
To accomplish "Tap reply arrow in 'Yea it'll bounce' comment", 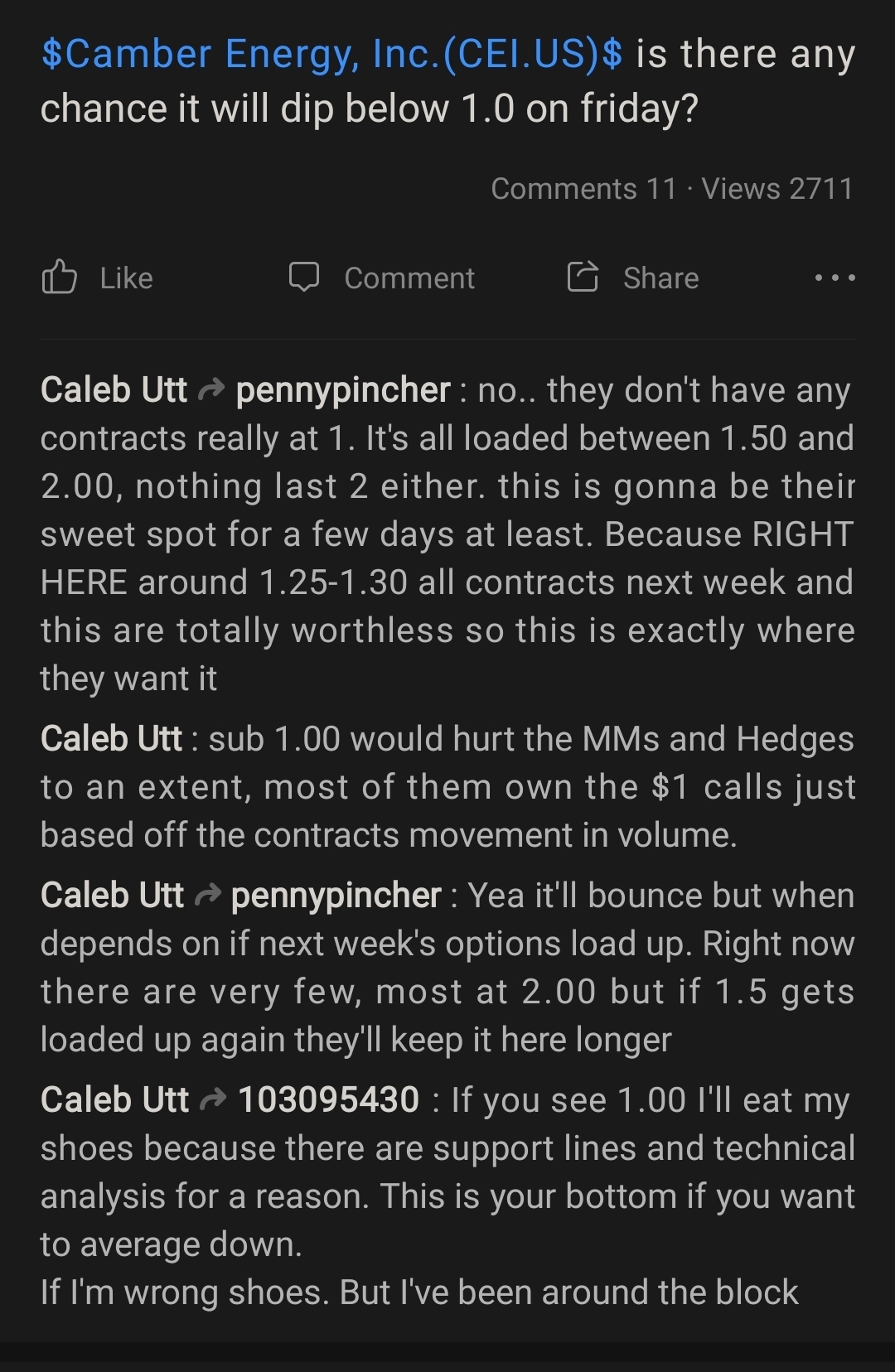I will tap(208, 896).
